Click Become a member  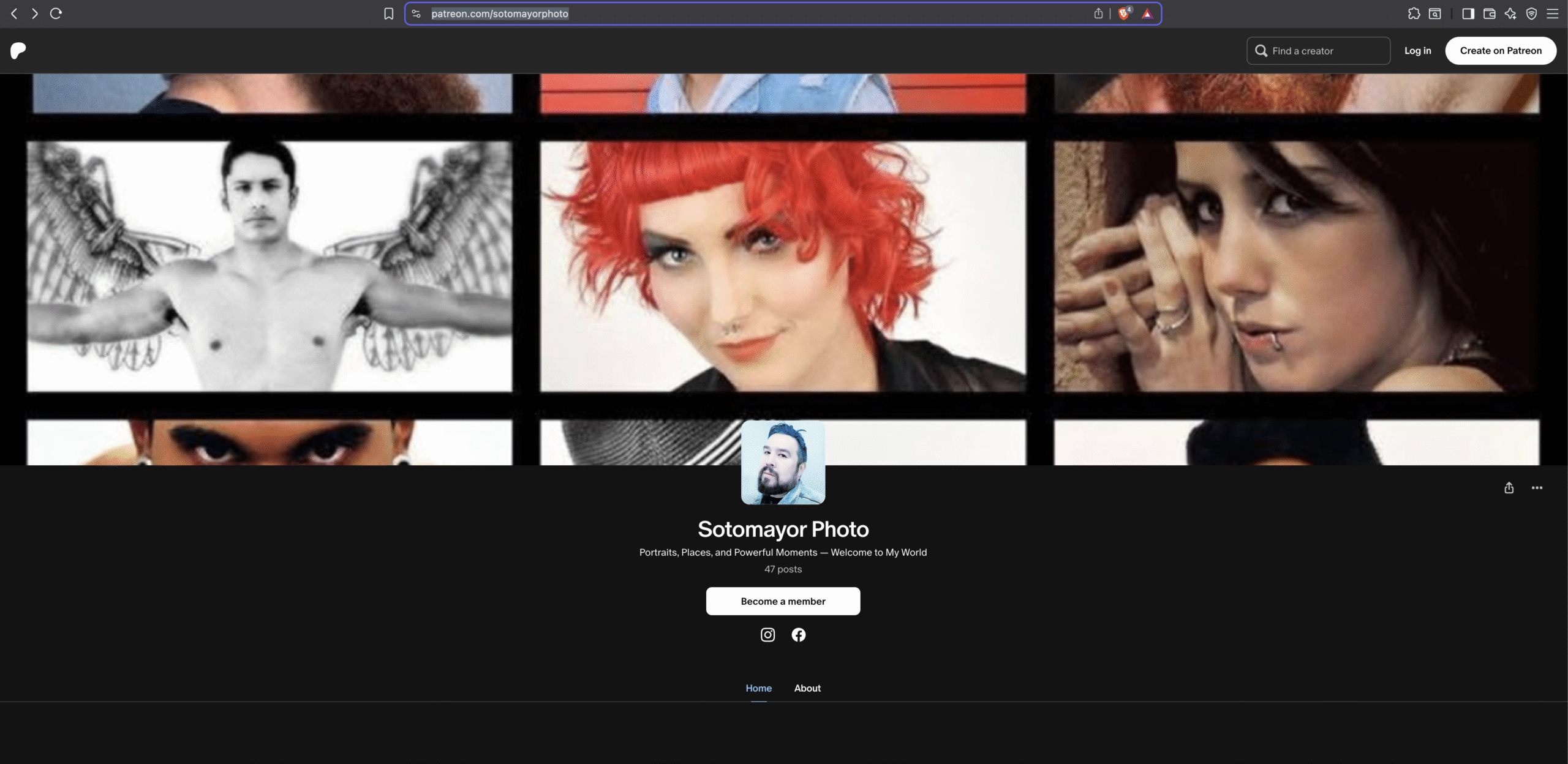click(x=783, y=601)
